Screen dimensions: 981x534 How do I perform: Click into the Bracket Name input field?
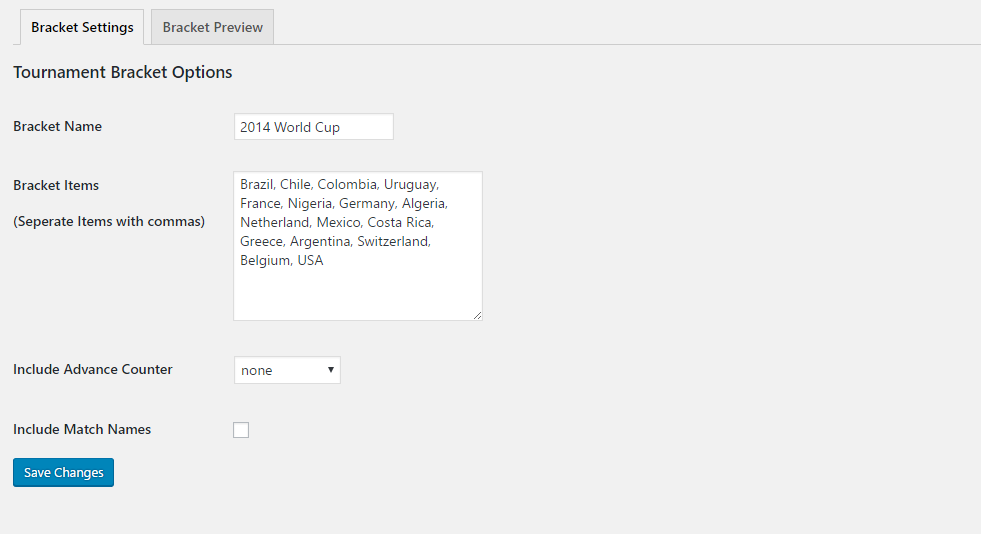coord(313,127)
